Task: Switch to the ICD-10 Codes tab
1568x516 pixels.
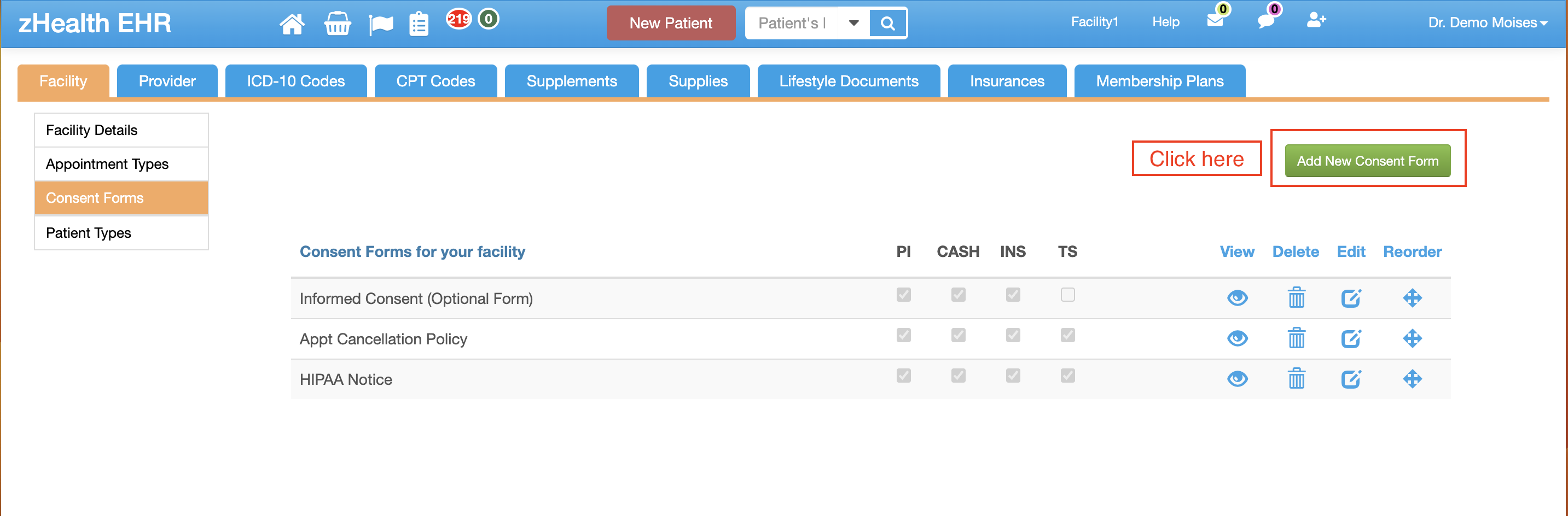Action: [x=296, y=81]
